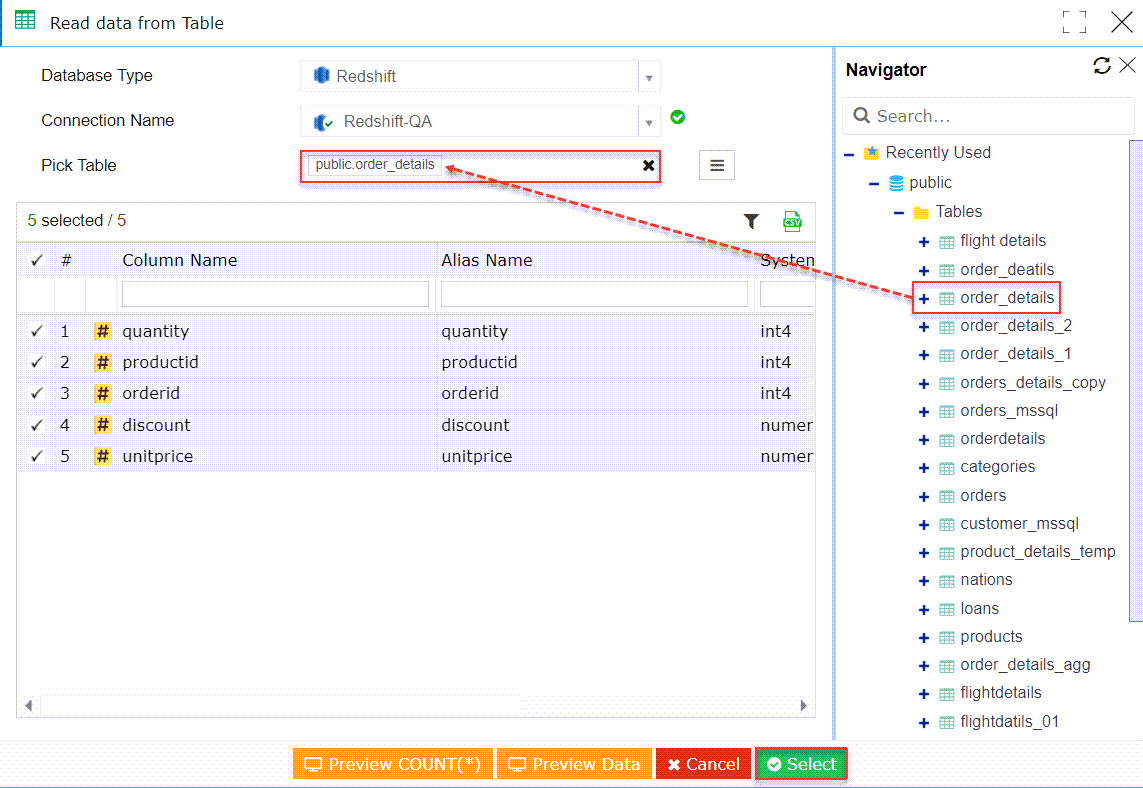The image size is (1143, 788).
Task: Uncheck the orderid column checkbox
Action: 36,394
